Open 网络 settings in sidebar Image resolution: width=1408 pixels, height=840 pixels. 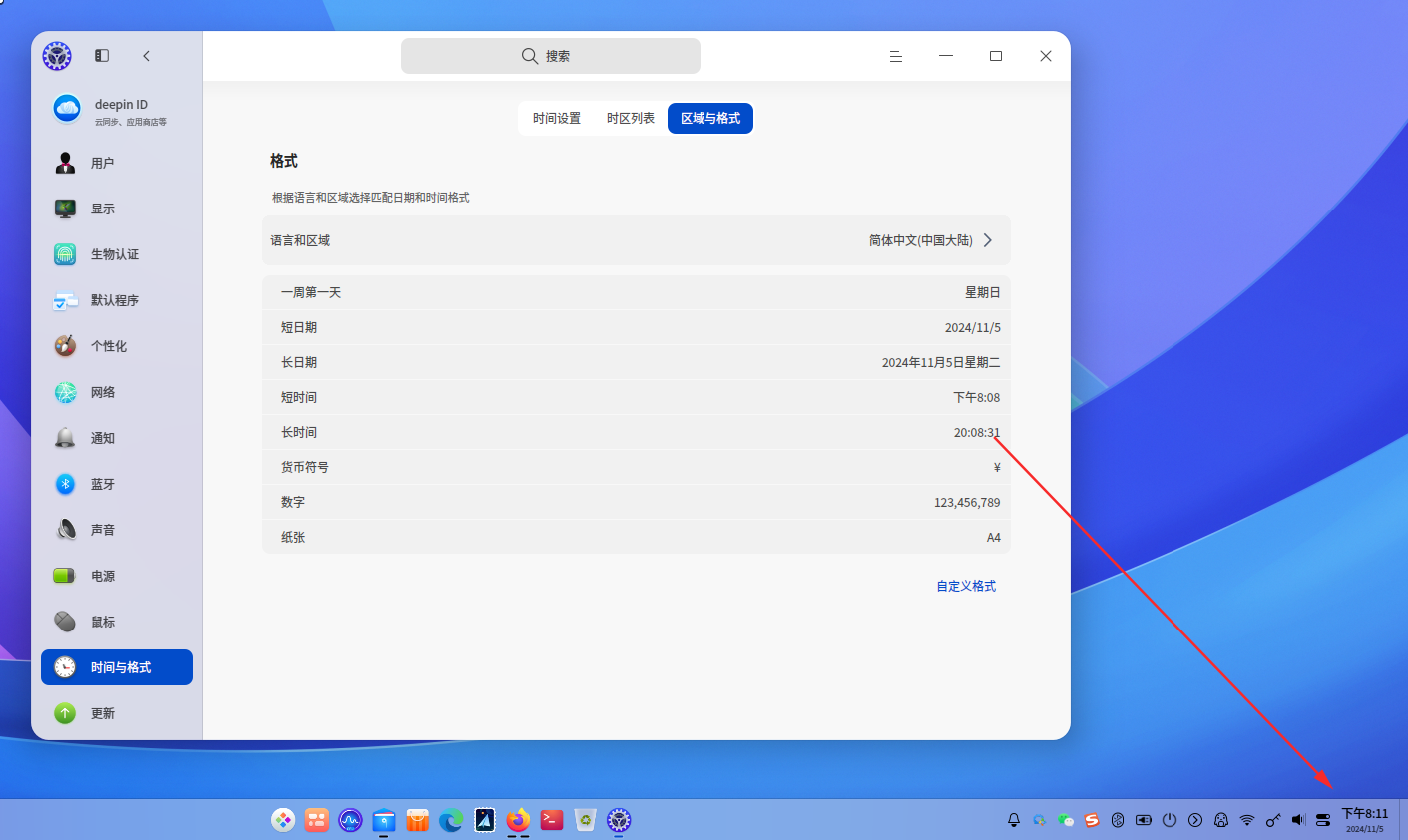117,392
